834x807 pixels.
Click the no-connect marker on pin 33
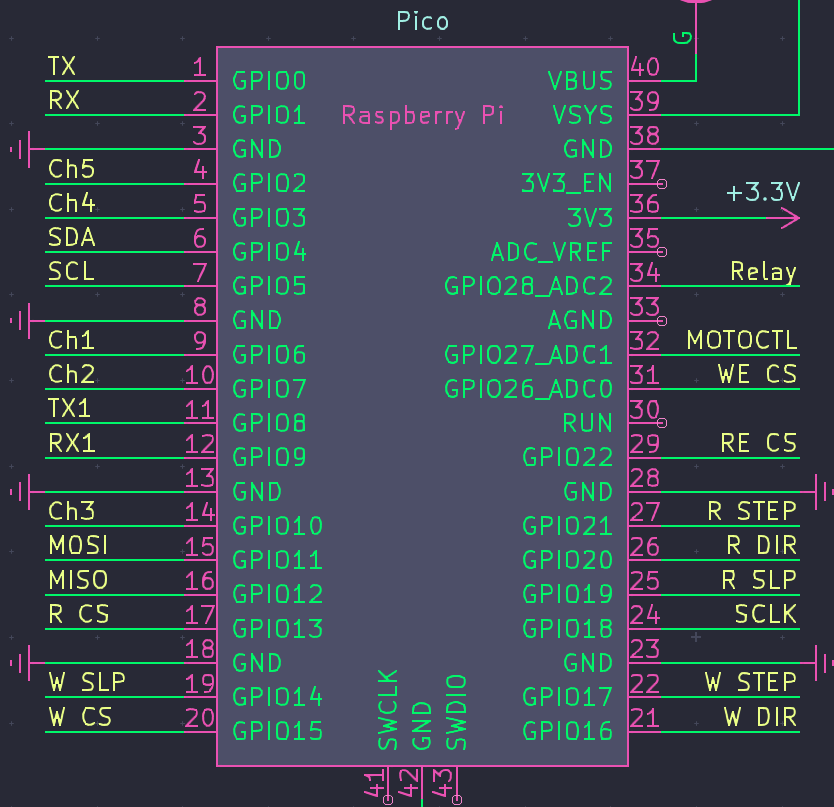[662, 320]
